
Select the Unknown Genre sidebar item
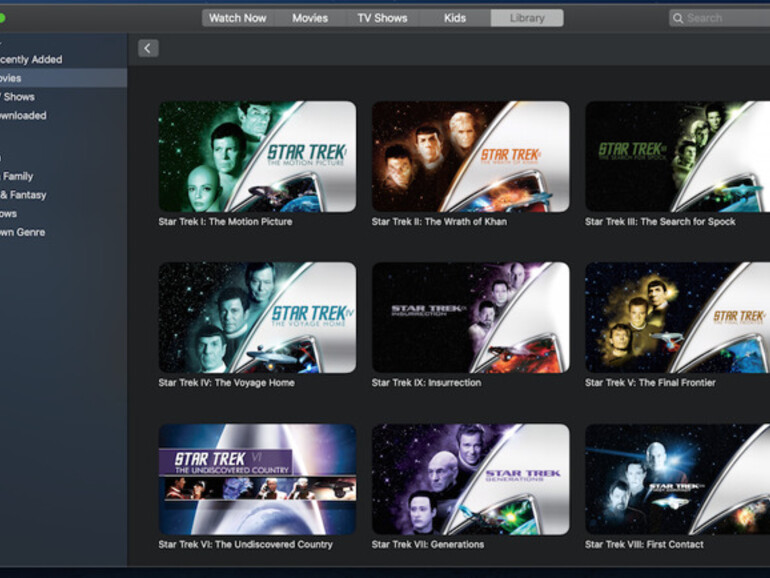pyautogui.click(x=63, y=232)
